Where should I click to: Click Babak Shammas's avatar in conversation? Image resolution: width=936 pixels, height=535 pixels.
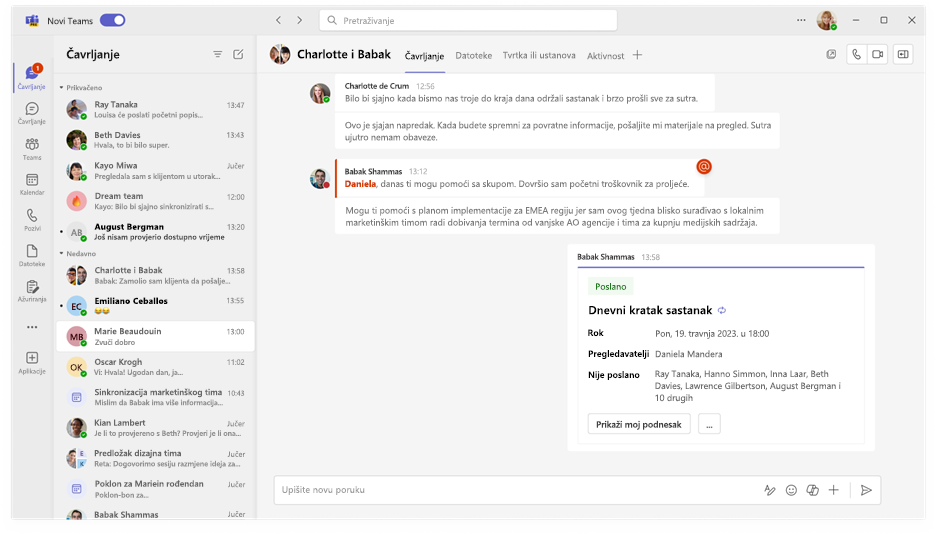(320, 179)
